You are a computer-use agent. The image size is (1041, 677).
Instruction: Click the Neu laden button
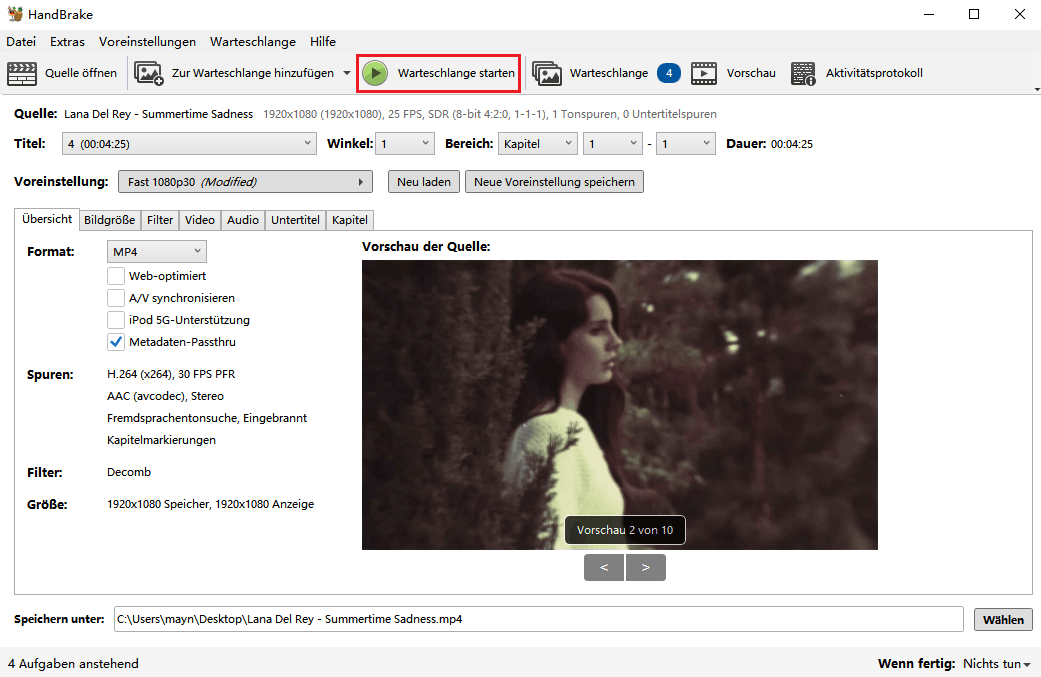[424, 181]
